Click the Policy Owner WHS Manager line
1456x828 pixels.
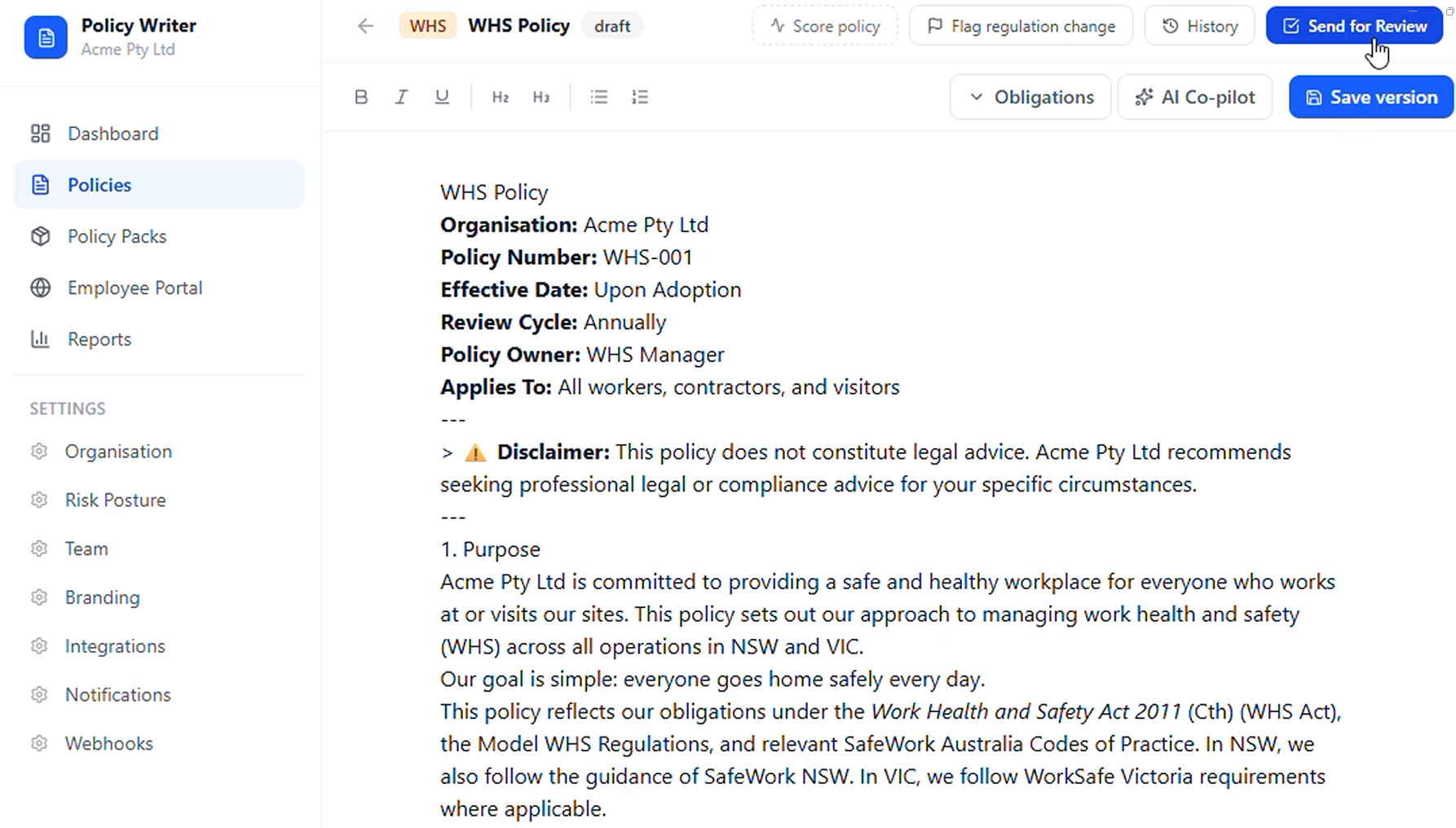pyautogui.click(x=582, y=355)
